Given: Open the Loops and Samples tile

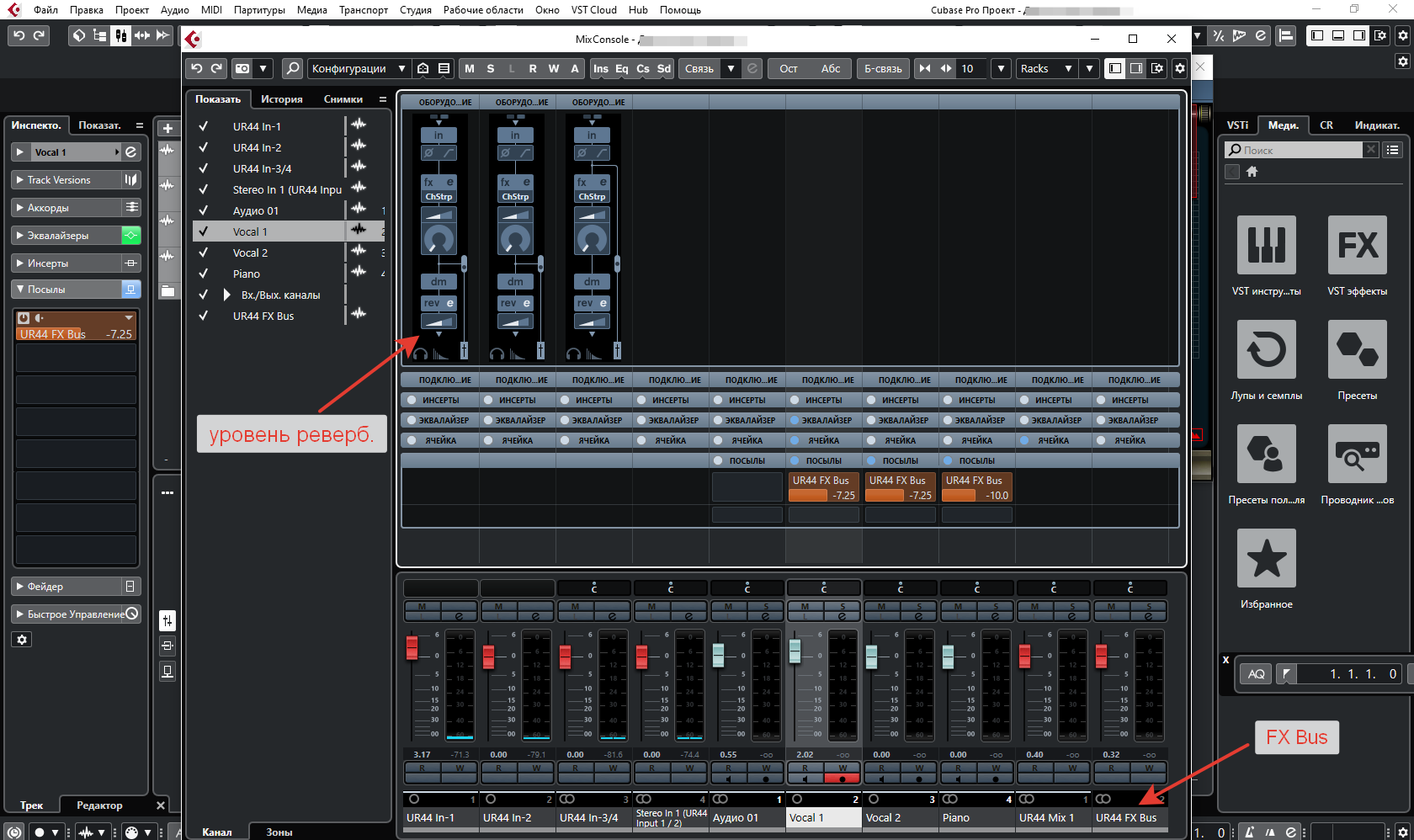Looking at the screenshot, I should 1266,349.
